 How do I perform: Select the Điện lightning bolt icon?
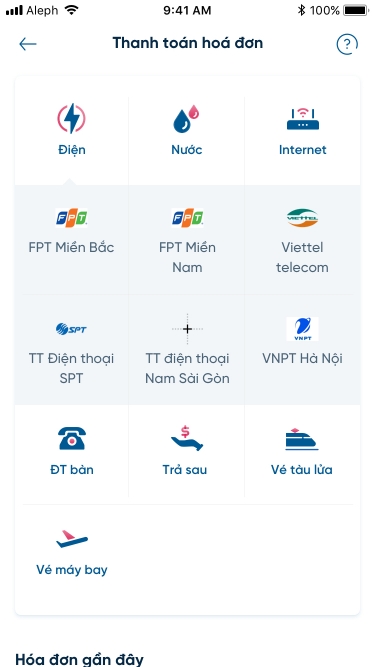[x=71, y=119]
